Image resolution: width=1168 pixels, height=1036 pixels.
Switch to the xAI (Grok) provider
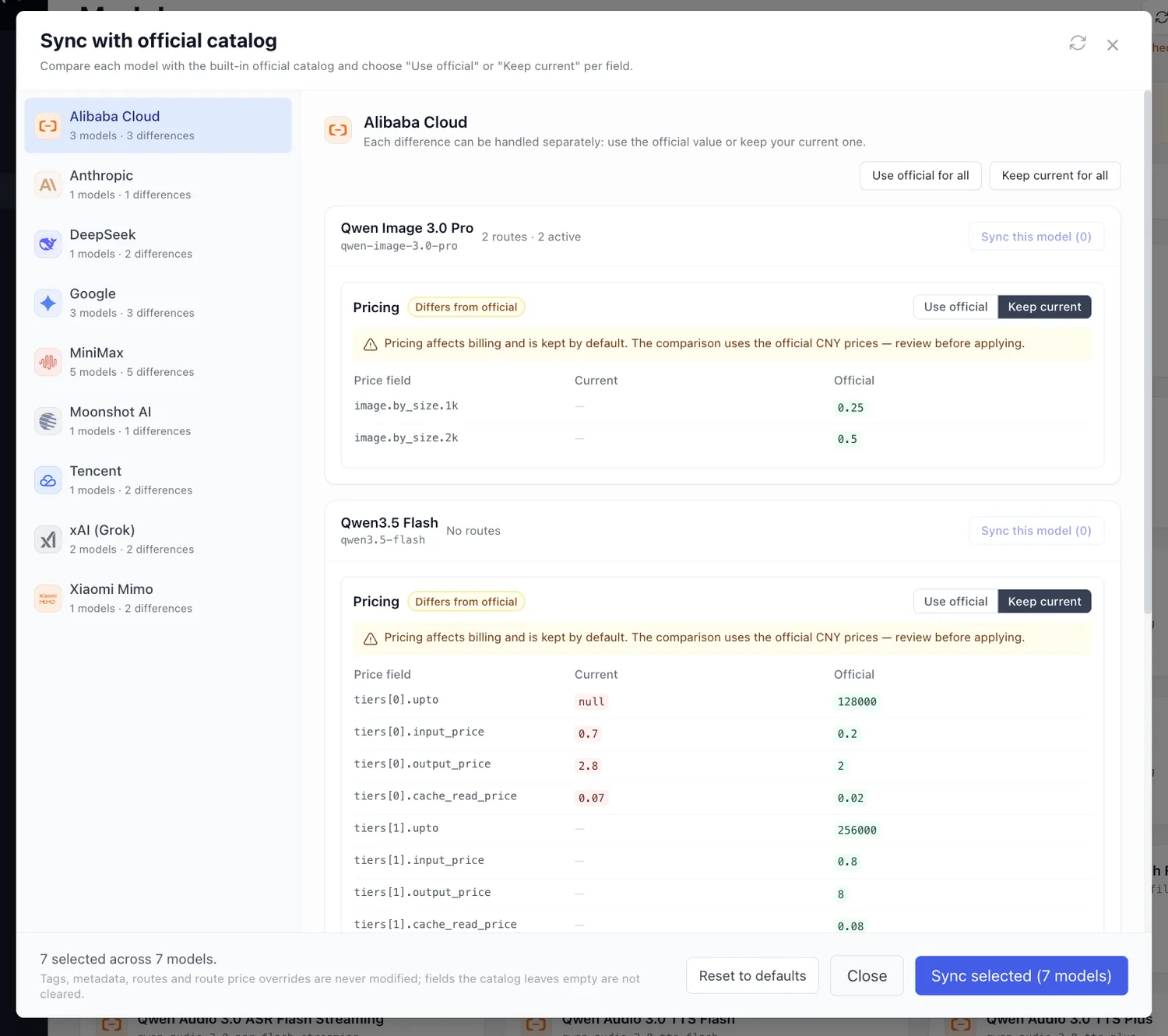158,539
